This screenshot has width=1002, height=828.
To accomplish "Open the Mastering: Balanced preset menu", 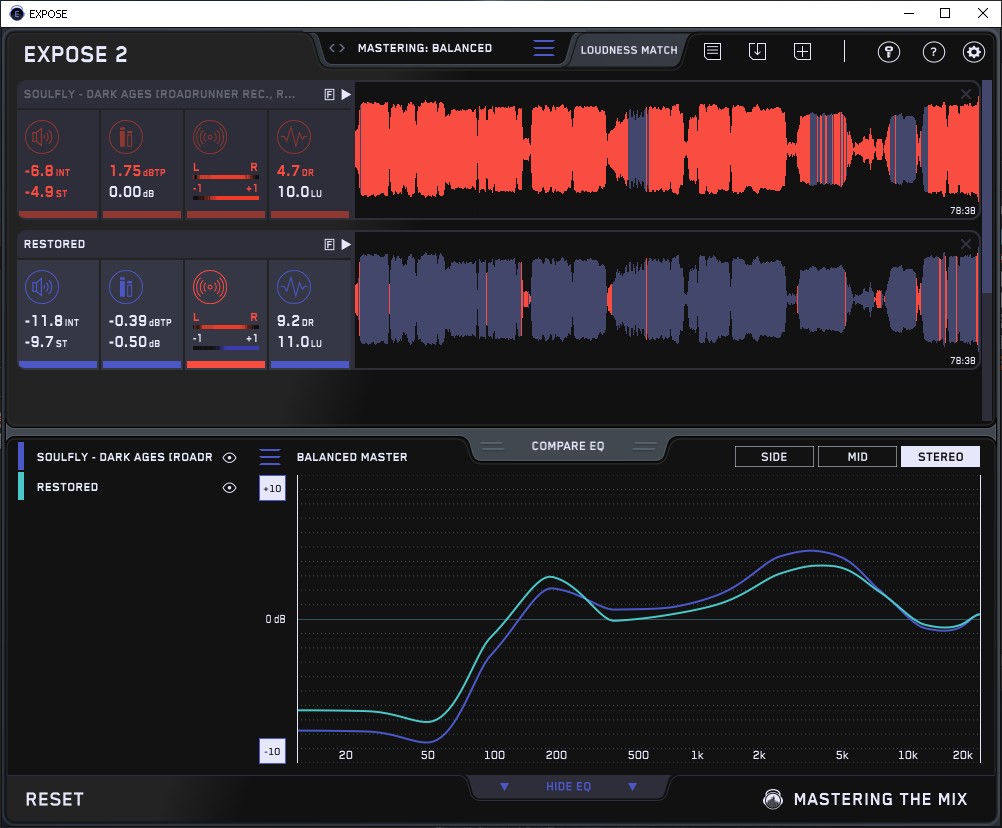I will pyautogui.click(x=544, y=48).
